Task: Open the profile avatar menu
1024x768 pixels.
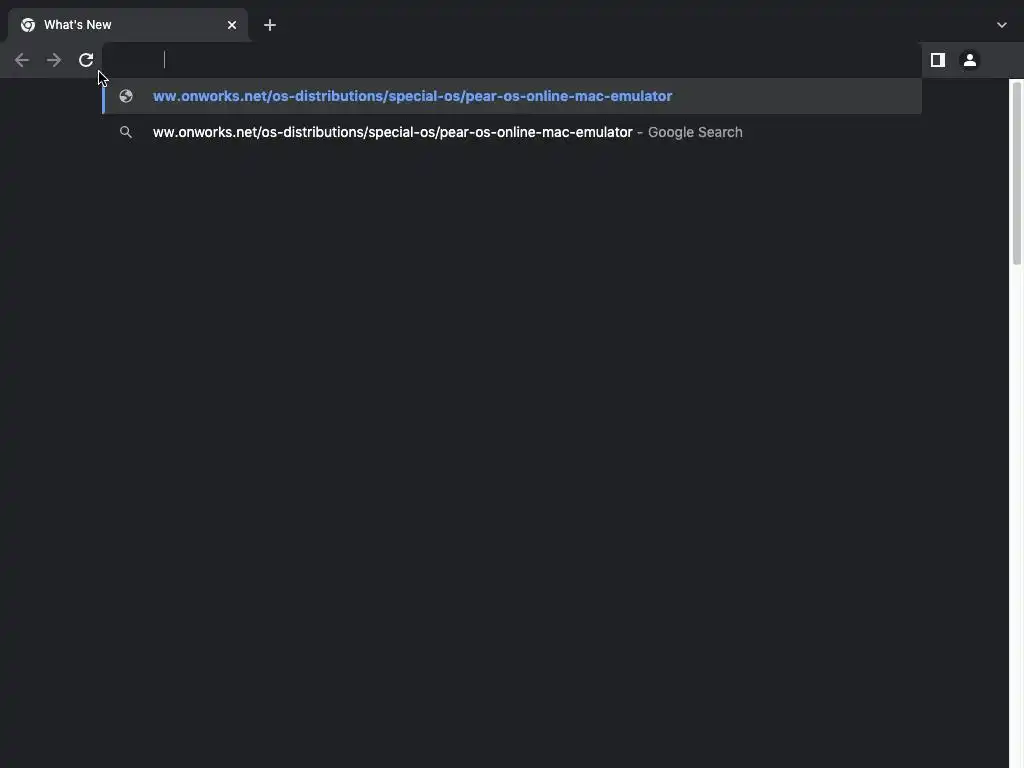Action: tap(970, 60)
